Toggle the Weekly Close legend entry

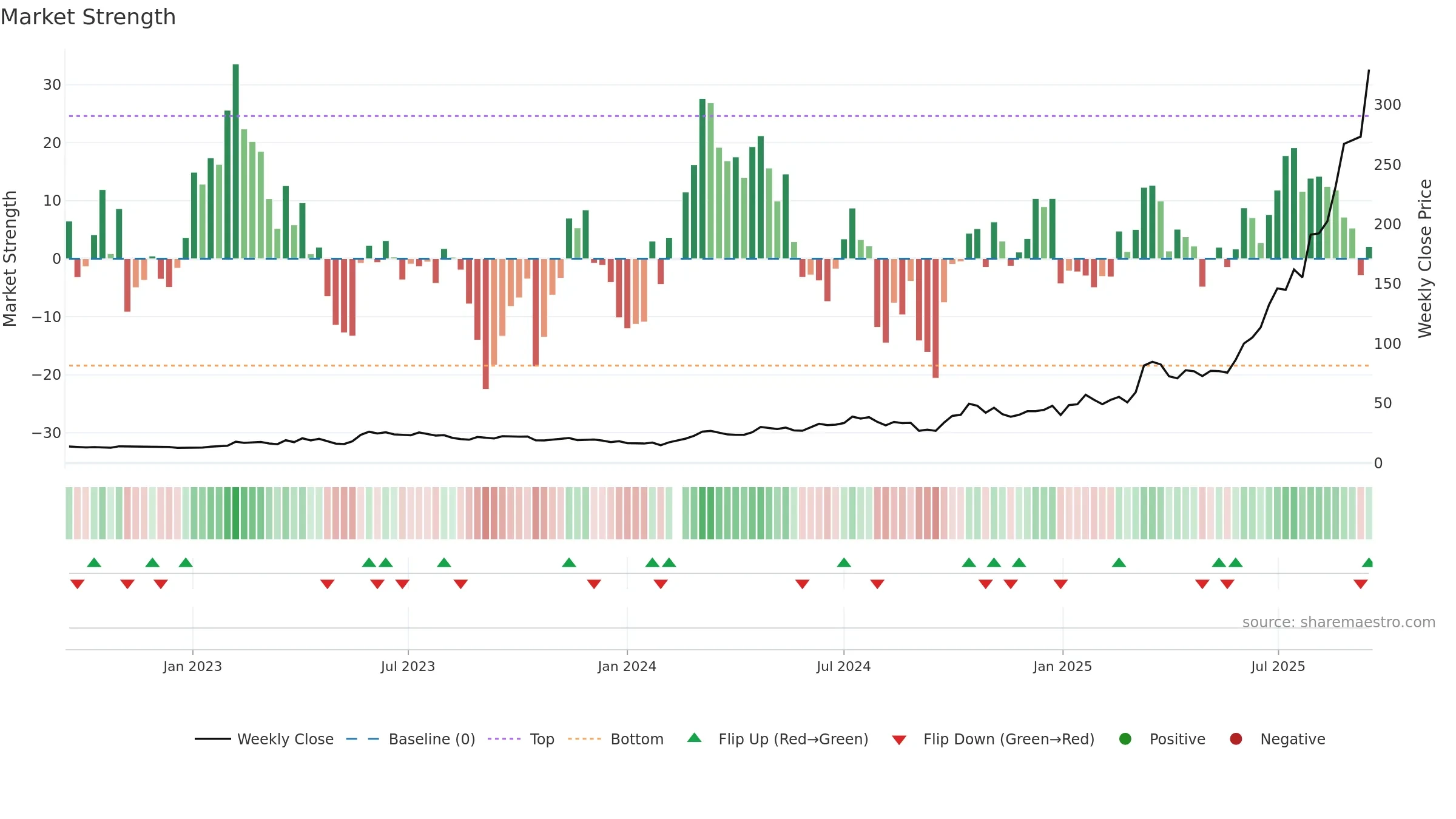pos(264,739)
